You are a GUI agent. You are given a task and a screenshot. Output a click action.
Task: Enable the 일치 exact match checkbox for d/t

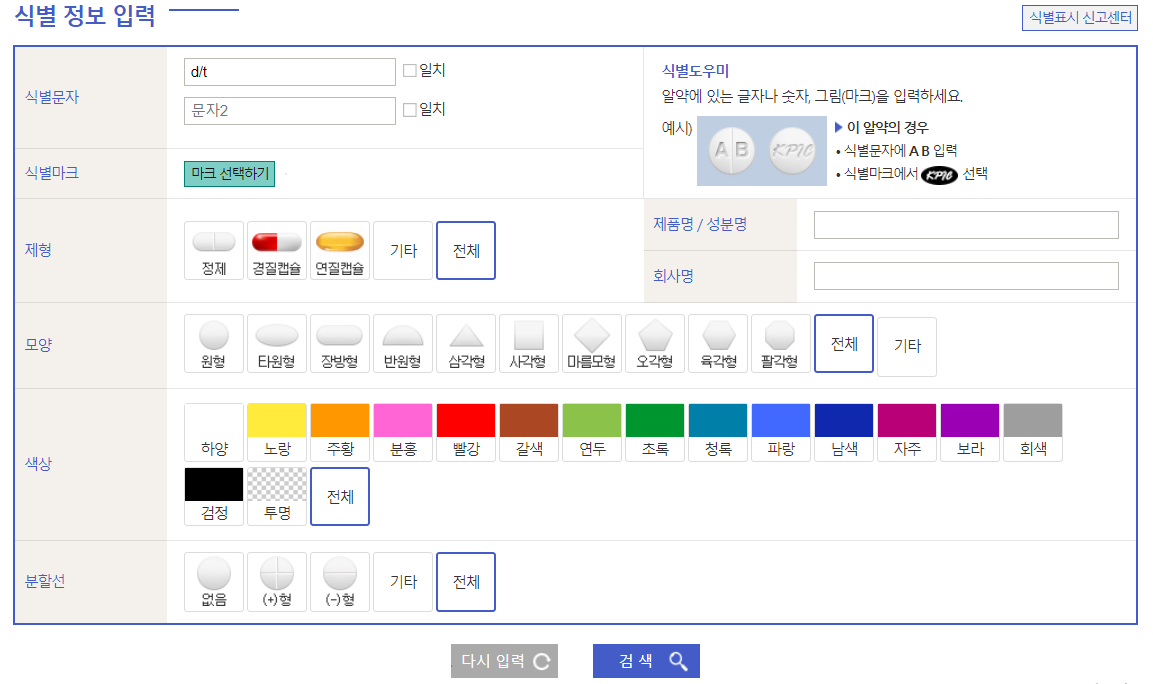pyautogui.click(x=409, y=72)
